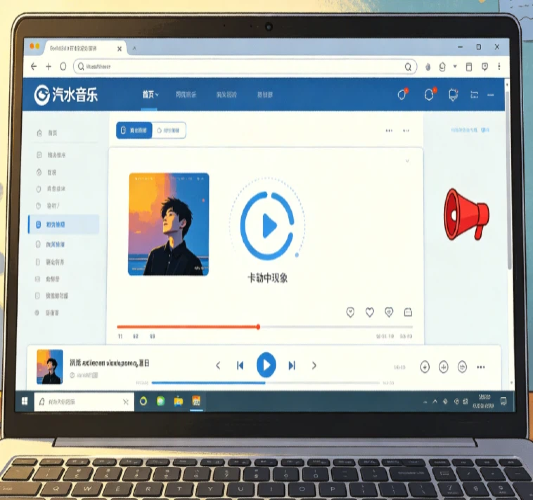This screenshot has width=533, height=500.
Task: Open the green chat app on the taskbar
Action: 161,401
